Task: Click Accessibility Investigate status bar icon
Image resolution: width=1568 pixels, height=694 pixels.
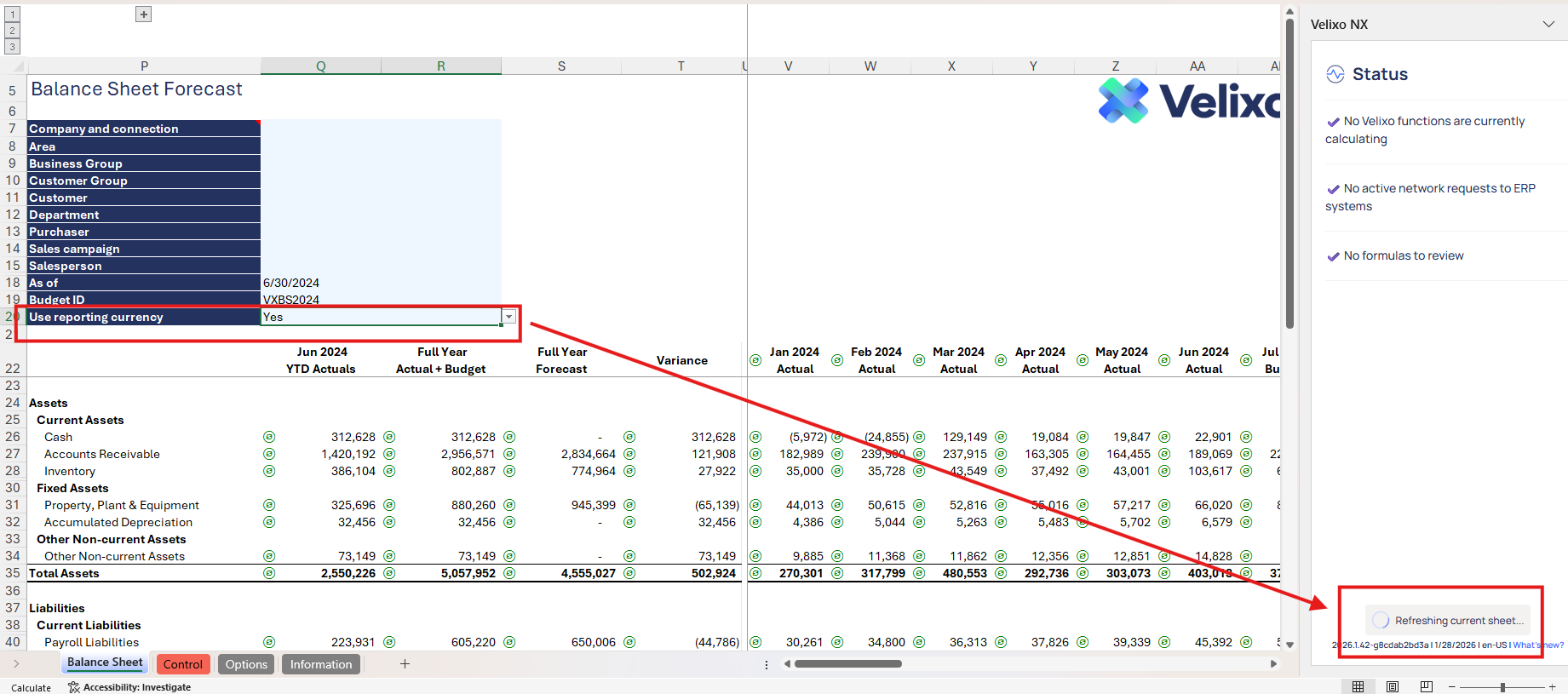Action: 74,687
